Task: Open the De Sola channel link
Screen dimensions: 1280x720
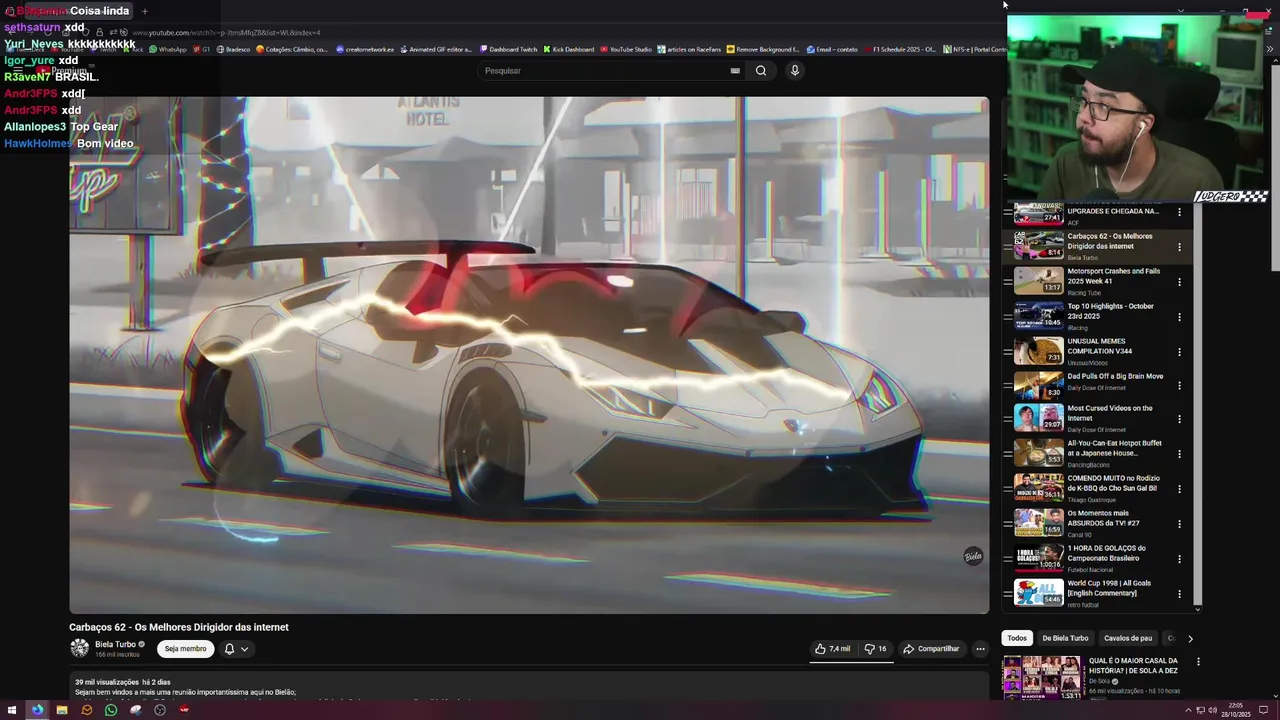Action: (x=1099, y=681)
